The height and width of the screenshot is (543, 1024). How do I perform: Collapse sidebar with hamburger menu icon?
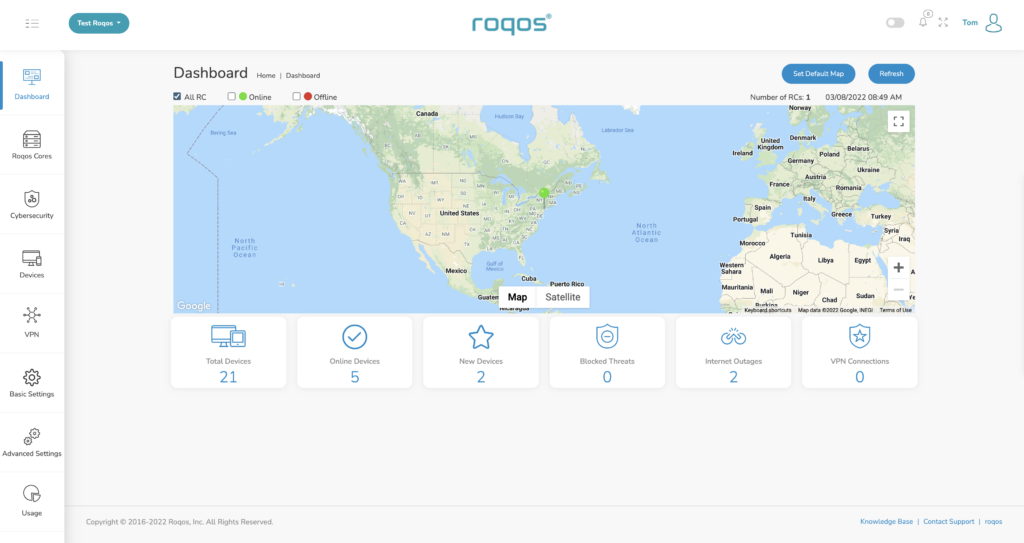32,24
